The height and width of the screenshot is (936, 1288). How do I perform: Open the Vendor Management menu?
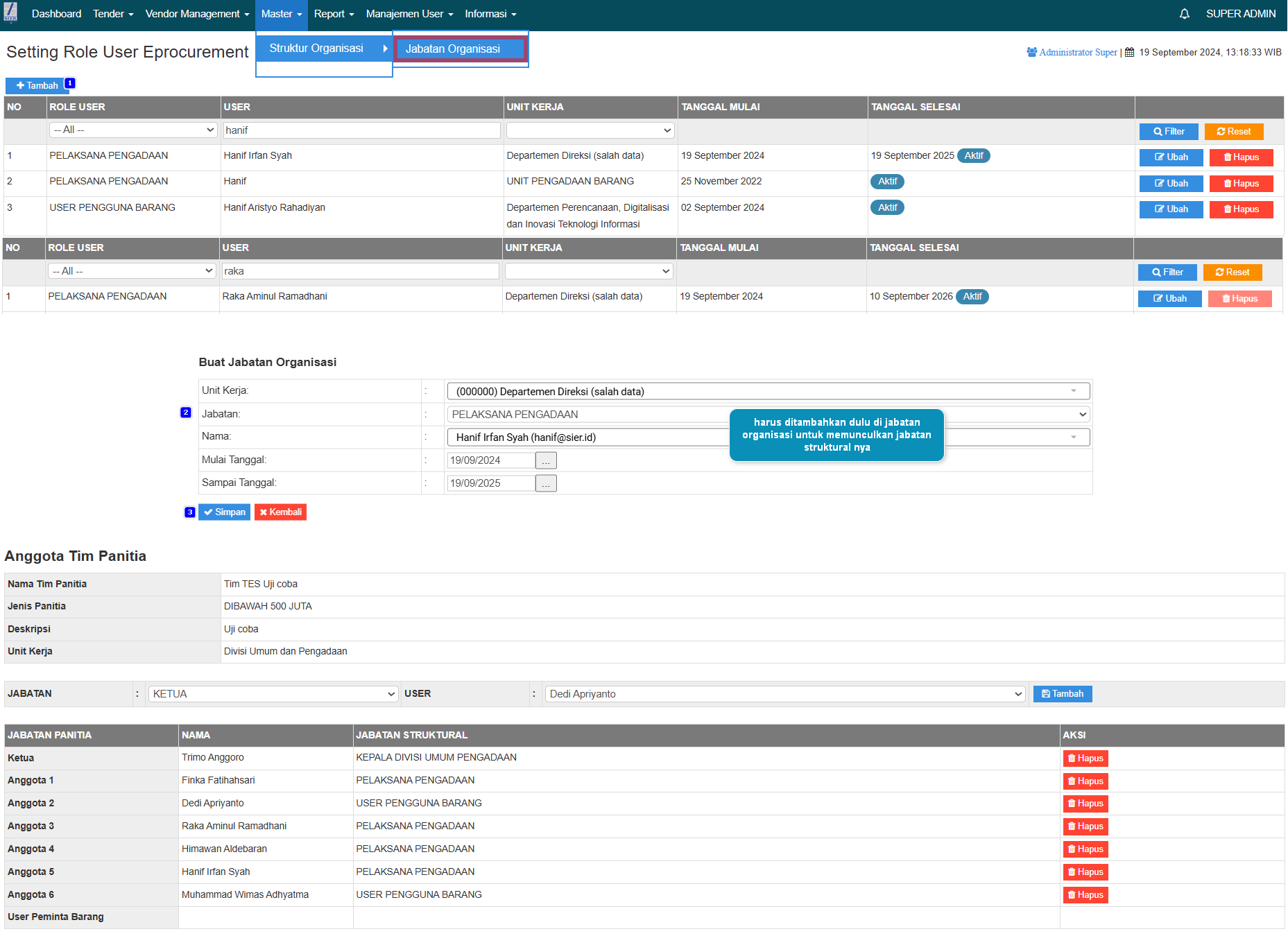pos(197,14)
